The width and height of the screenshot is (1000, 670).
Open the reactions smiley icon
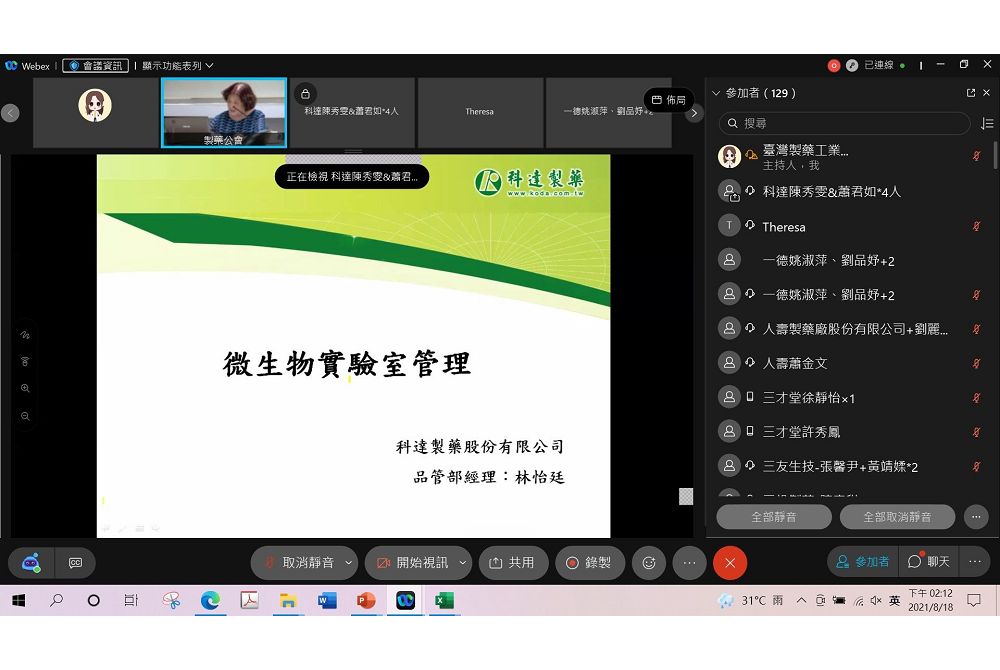point(649,563)
